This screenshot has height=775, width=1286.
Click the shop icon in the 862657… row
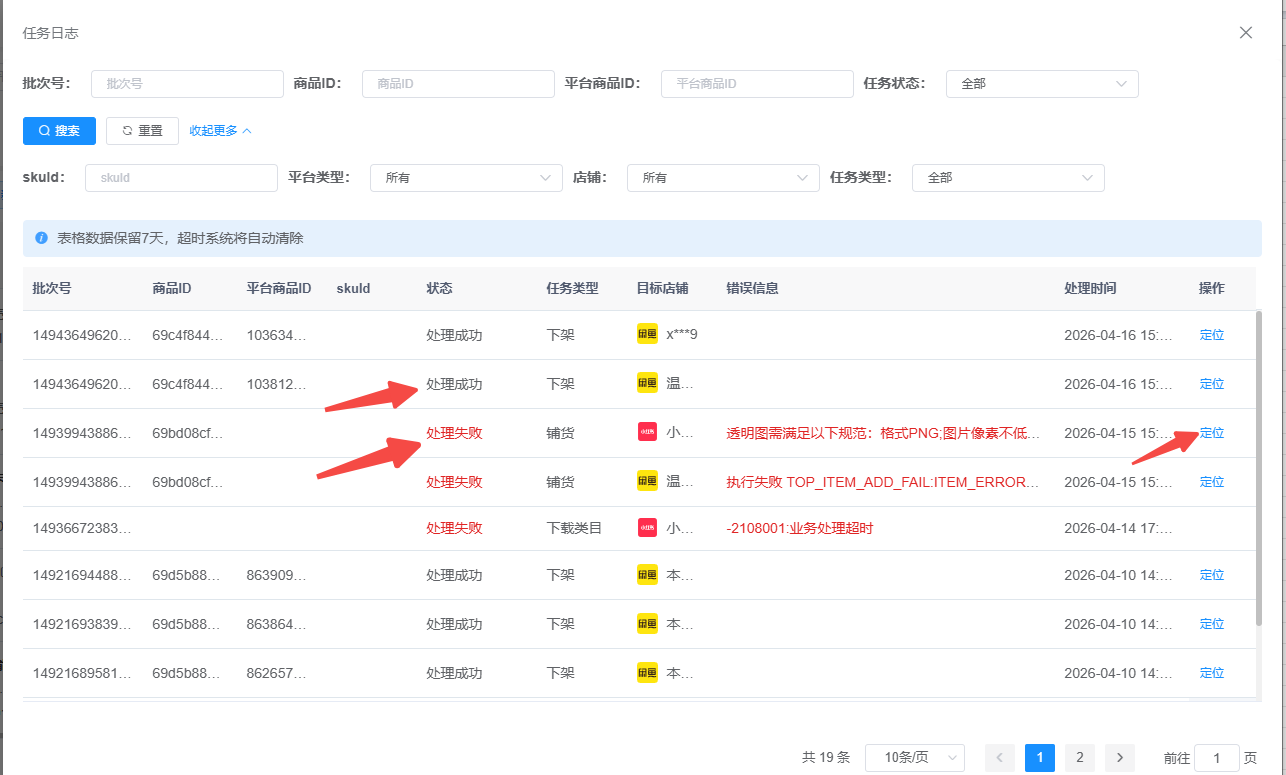(647, 672)
